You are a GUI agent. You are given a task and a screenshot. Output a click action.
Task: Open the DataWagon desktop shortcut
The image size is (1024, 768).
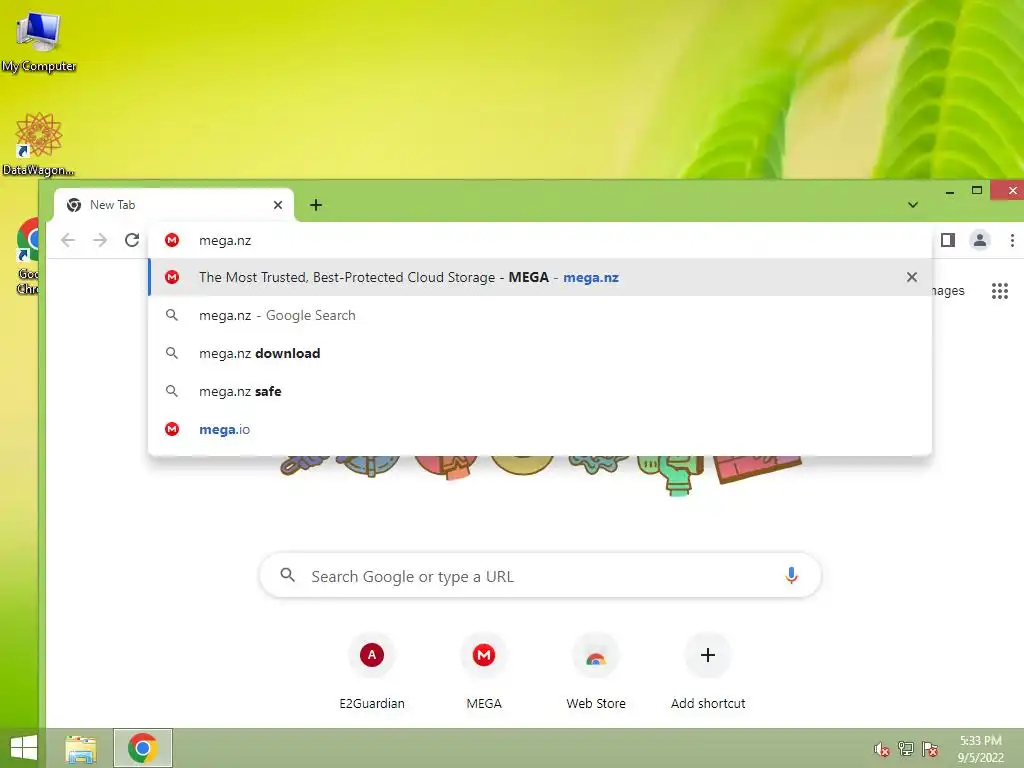click(38, 144)
